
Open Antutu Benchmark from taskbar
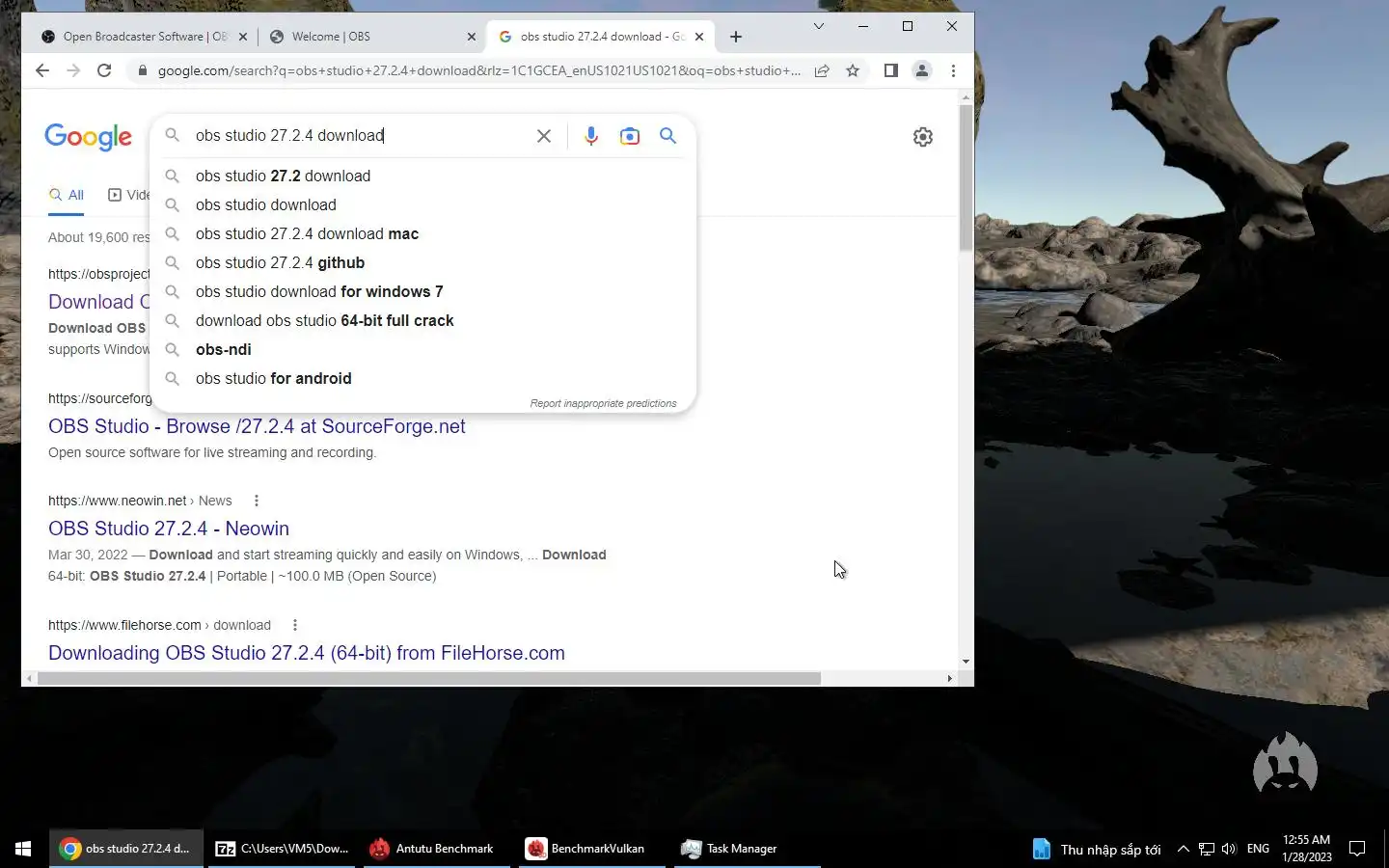436,849
